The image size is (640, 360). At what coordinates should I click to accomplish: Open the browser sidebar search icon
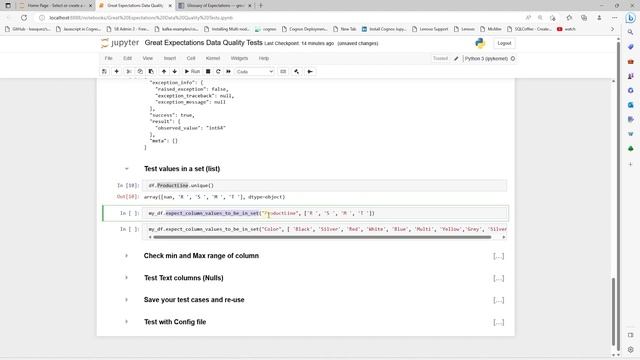pyautogui.click(x=630, y=32)
